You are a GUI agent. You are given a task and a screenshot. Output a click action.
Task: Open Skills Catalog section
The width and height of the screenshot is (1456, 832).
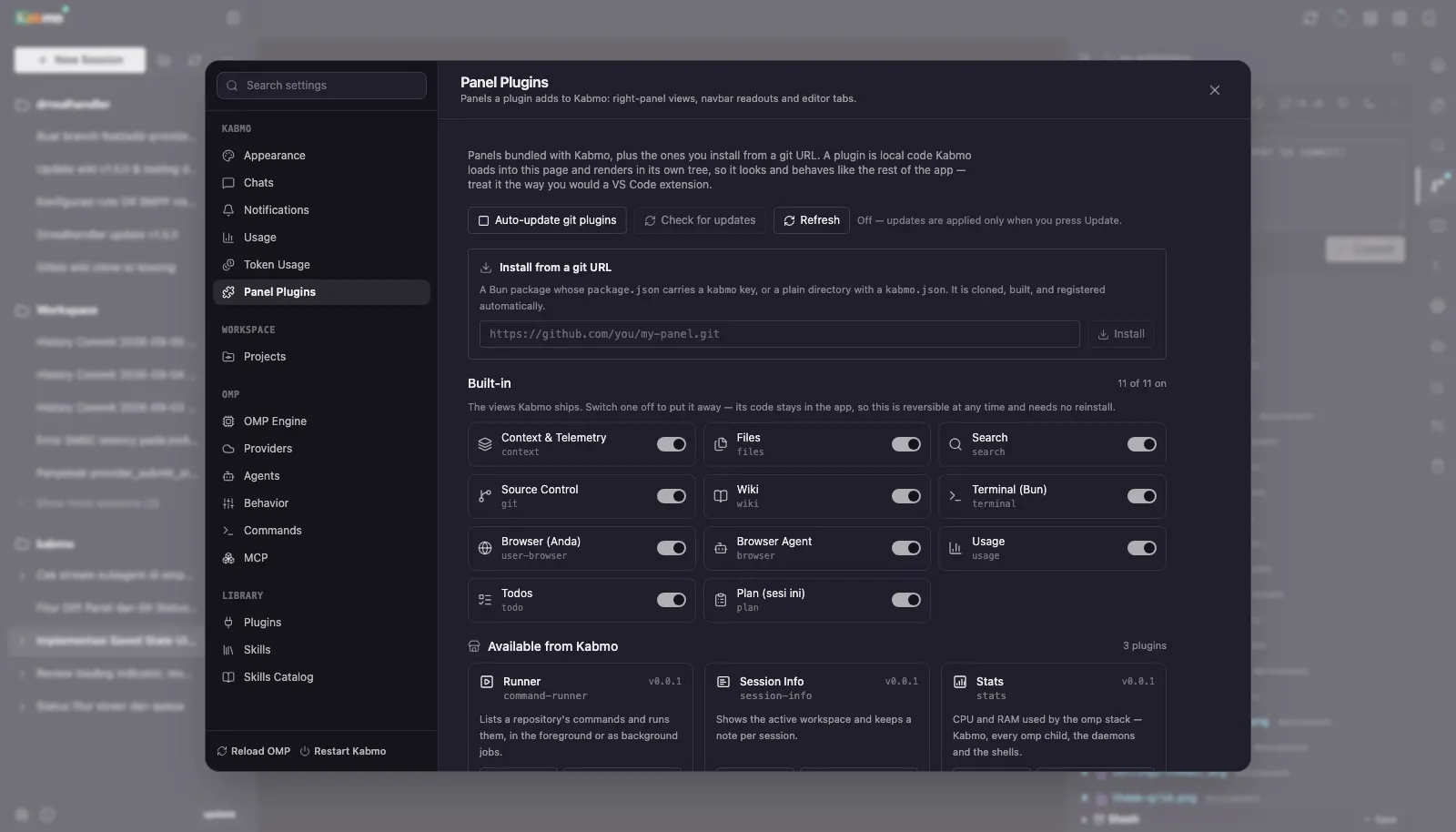(321, 677)
